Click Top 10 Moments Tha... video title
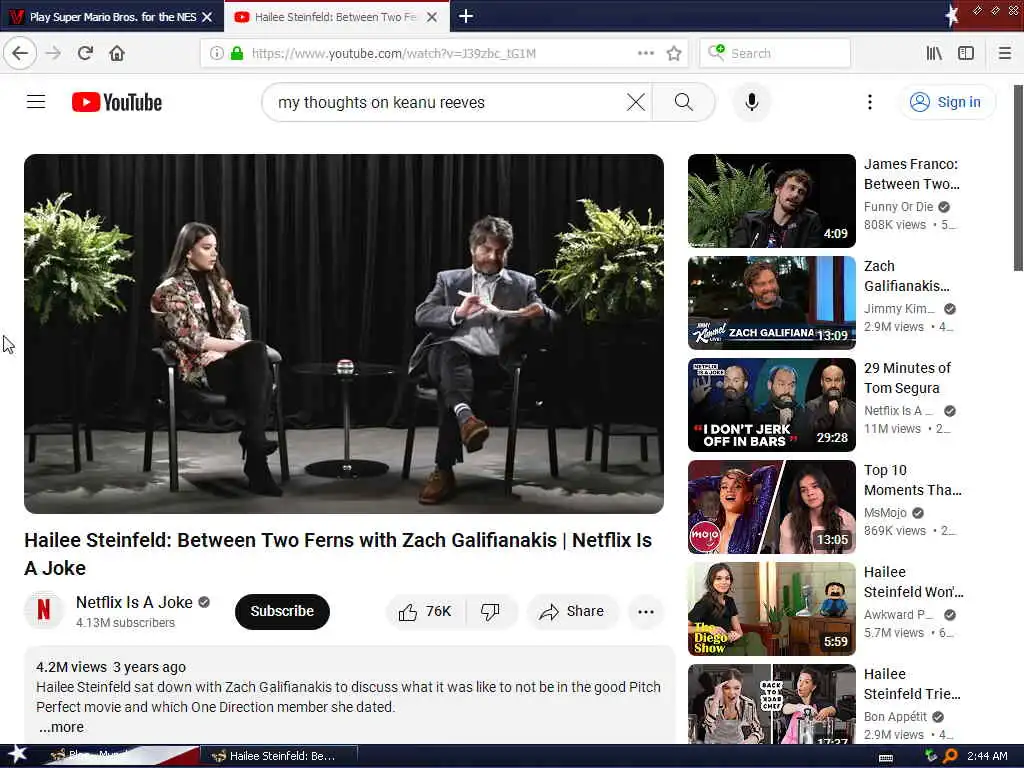The height and width of the screenshot is (768, 1024). tap(912, 480)
